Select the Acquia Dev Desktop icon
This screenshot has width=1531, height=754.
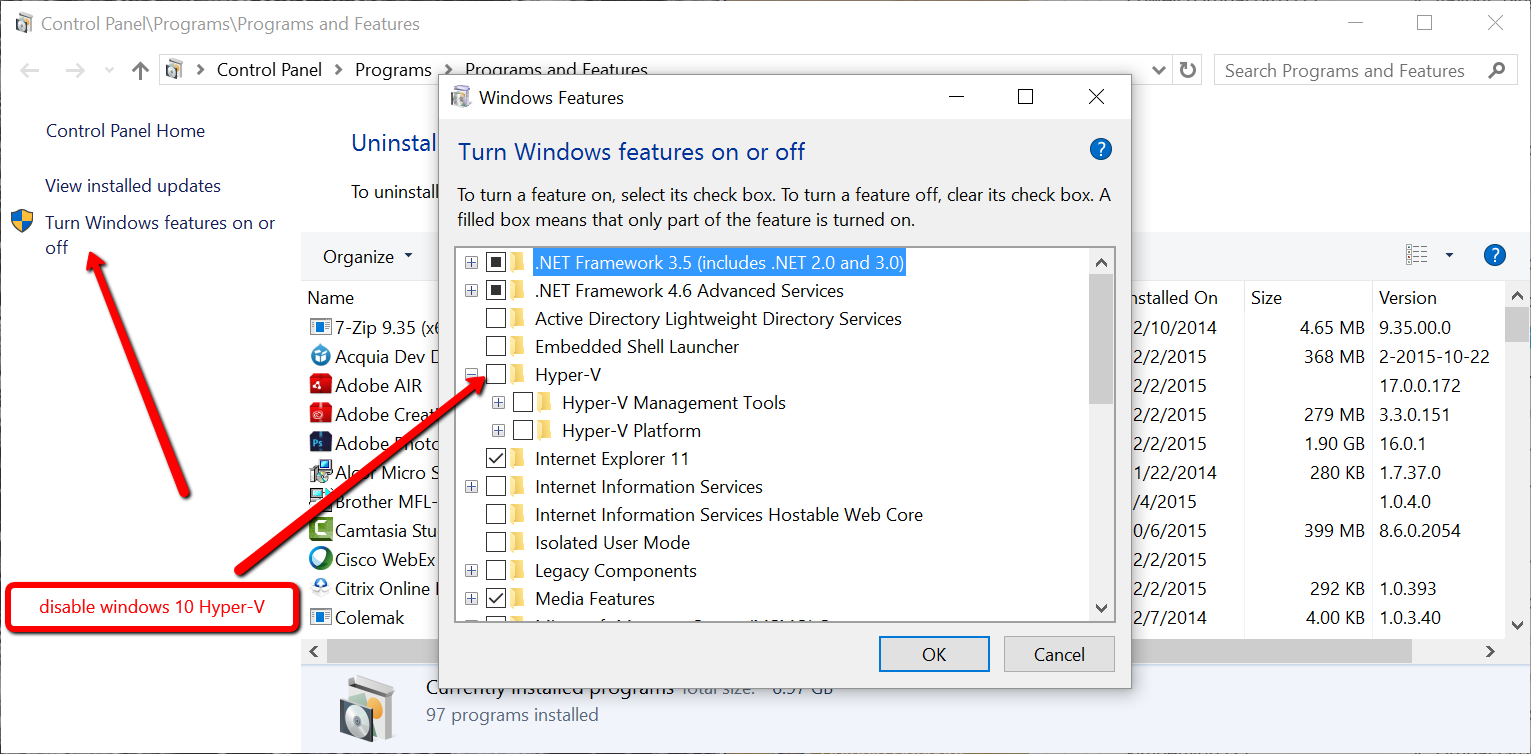(320, 356)
